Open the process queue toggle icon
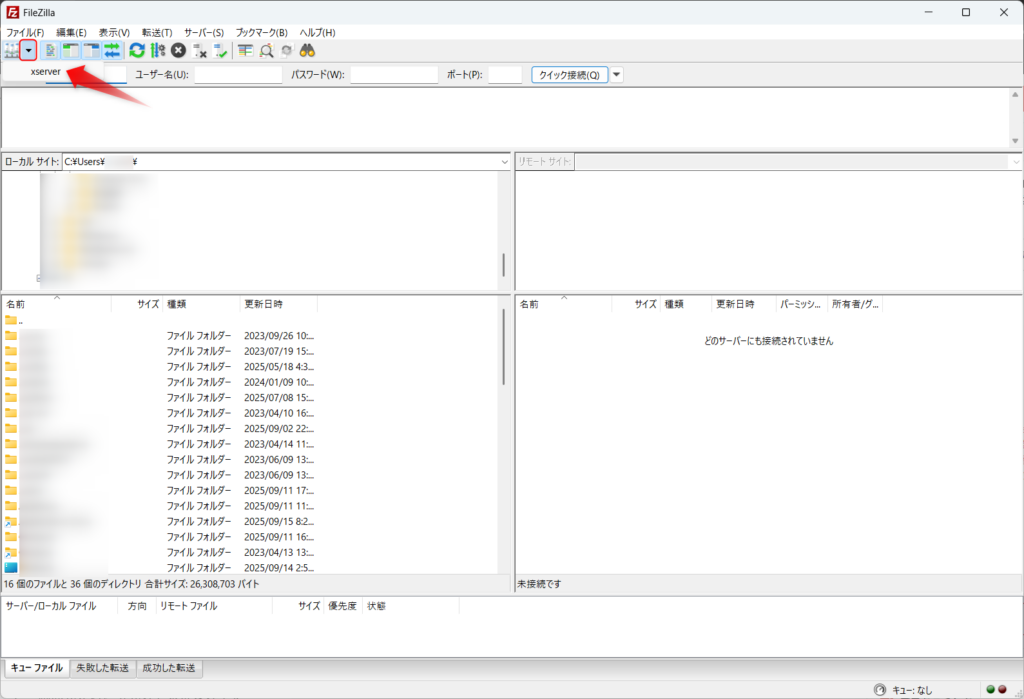This screenshot has height=699, width=1024. 157,50
